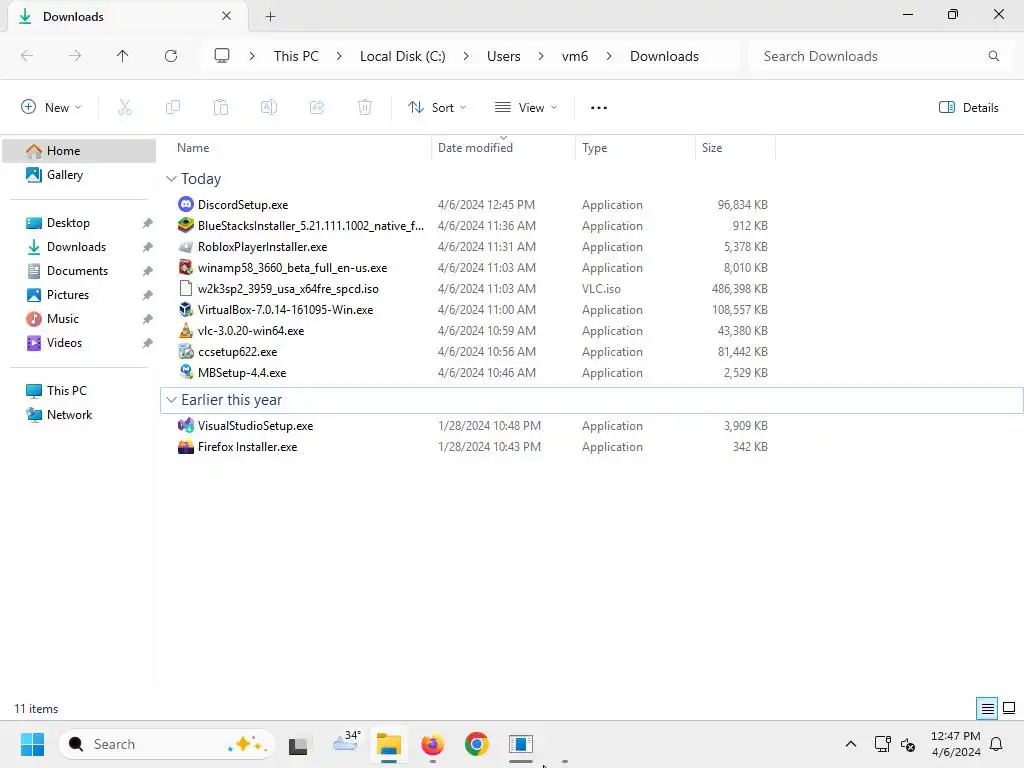The image size is (1024, 768).
Task: Select the Downloads tab
Action: 127,16
